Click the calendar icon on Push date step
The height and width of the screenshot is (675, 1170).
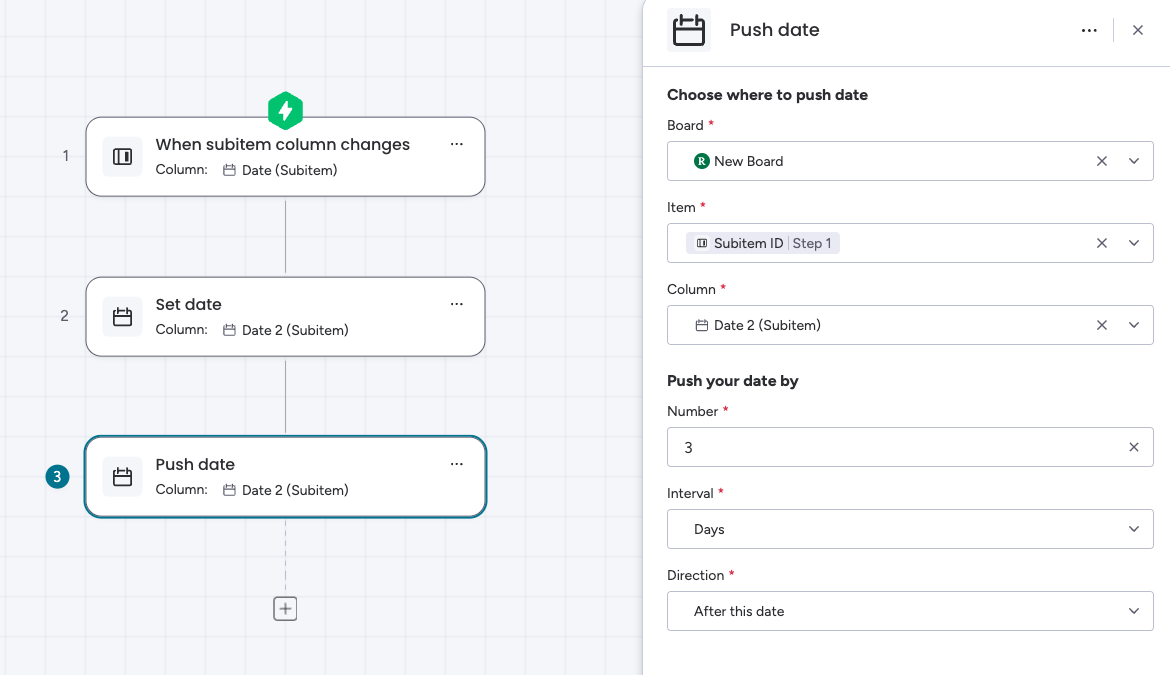[x=122, y=477]
